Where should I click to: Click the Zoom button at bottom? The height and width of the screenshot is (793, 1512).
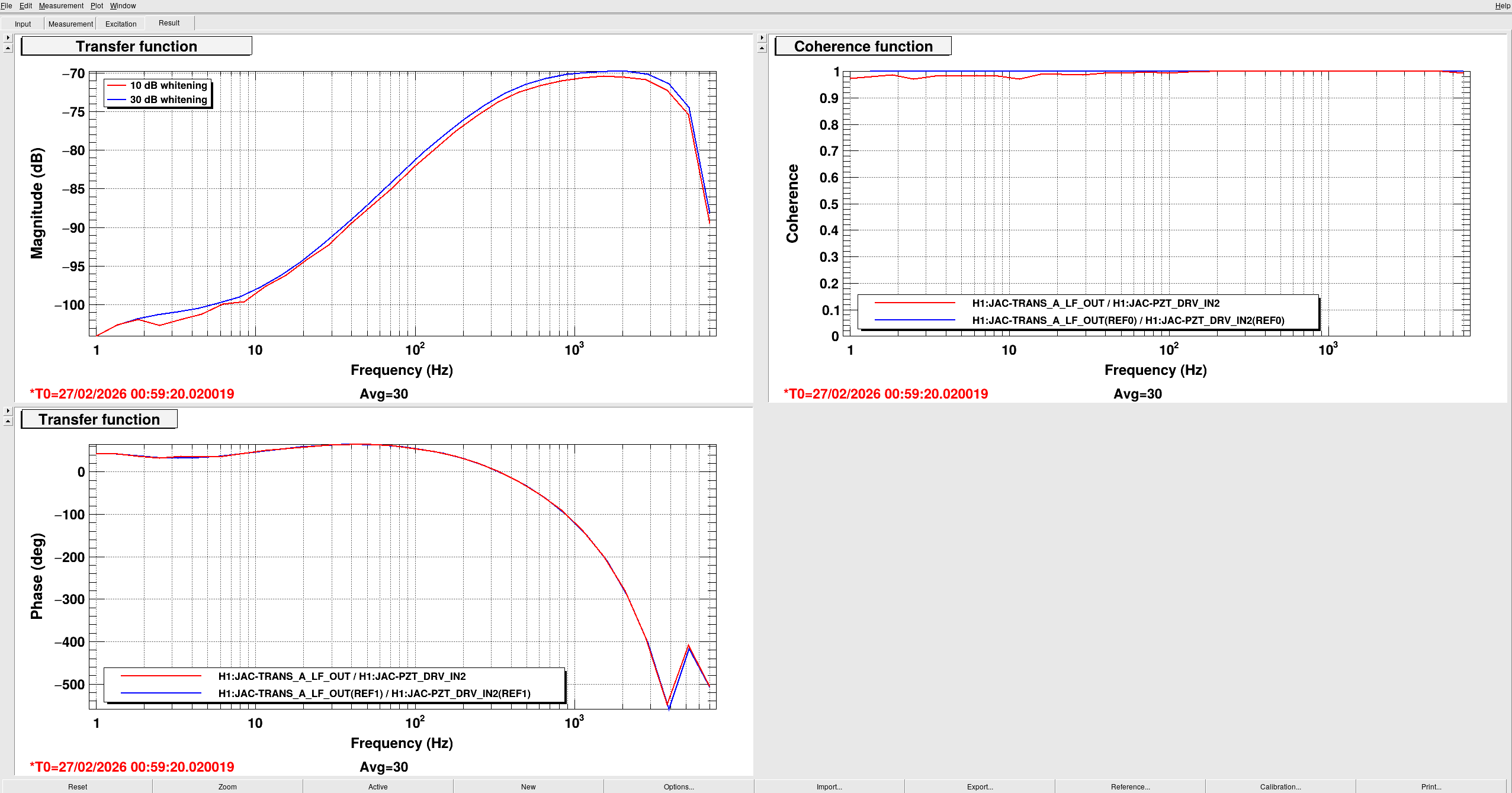click(x=227, y=786)
